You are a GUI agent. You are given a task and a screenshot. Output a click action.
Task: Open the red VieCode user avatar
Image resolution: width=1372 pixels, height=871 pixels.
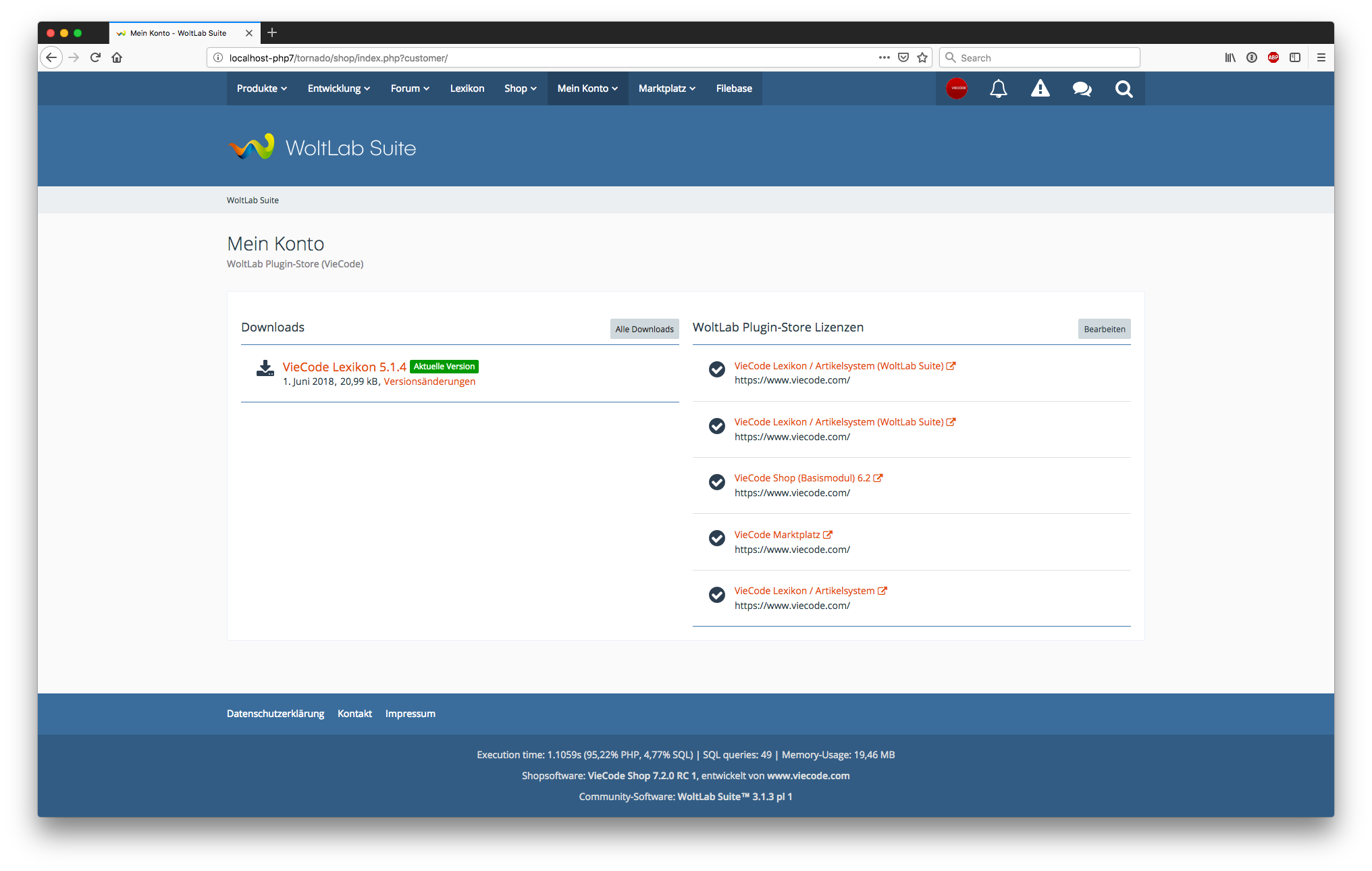click(956, 88)
